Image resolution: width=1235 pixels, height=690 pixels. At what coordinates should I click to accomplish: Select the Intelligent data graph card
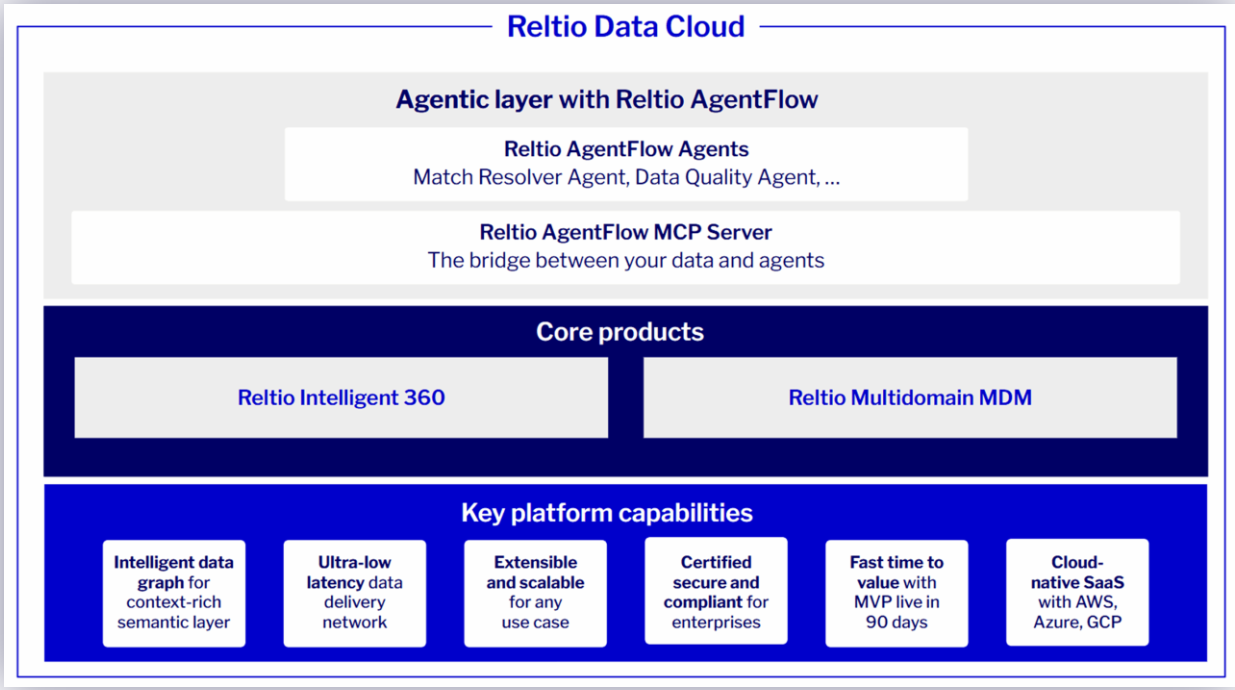(174, 592)
